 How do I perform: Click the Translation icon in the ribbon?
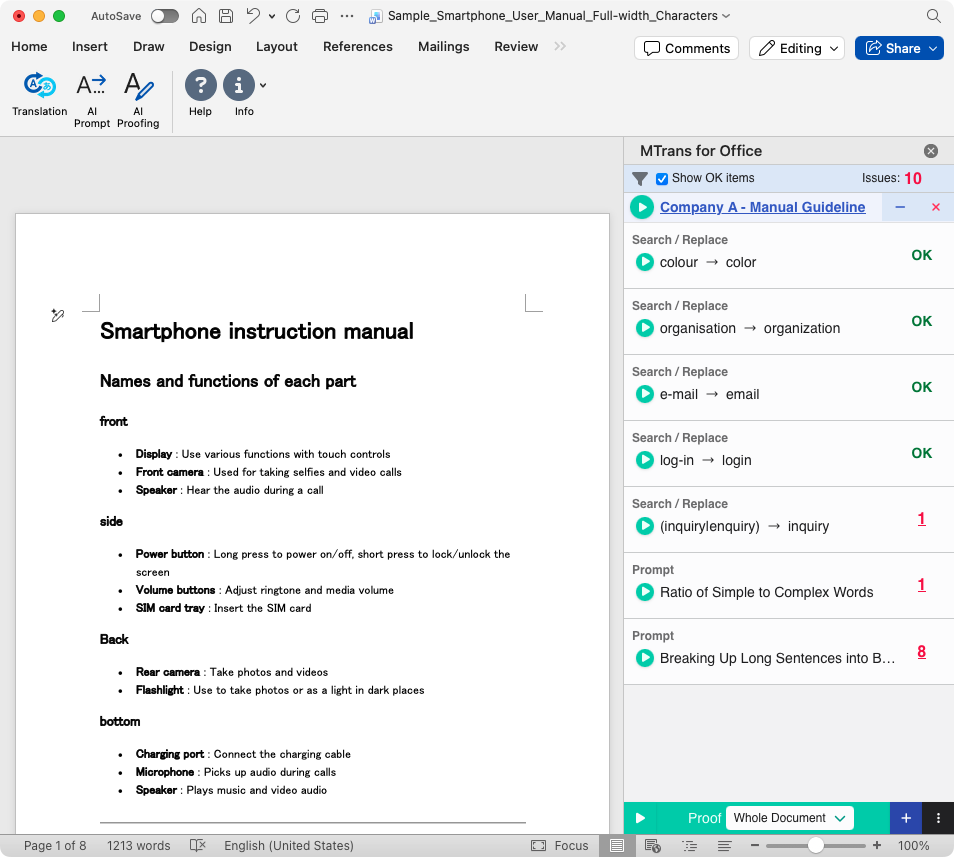[40, 87]
